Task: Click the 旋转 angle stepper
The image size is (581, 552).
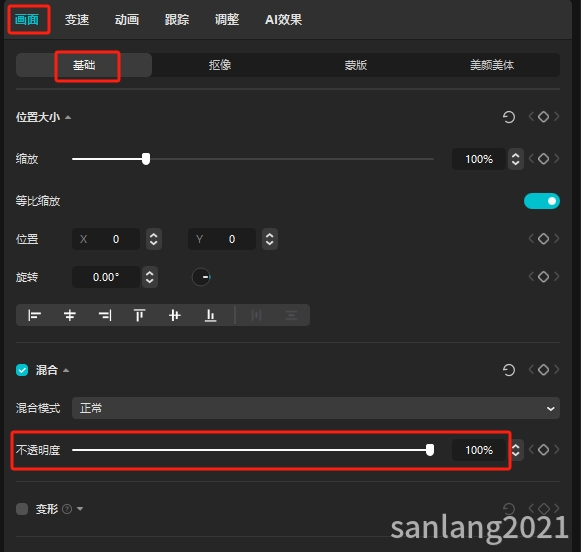Action: click(x=150, y=277)
